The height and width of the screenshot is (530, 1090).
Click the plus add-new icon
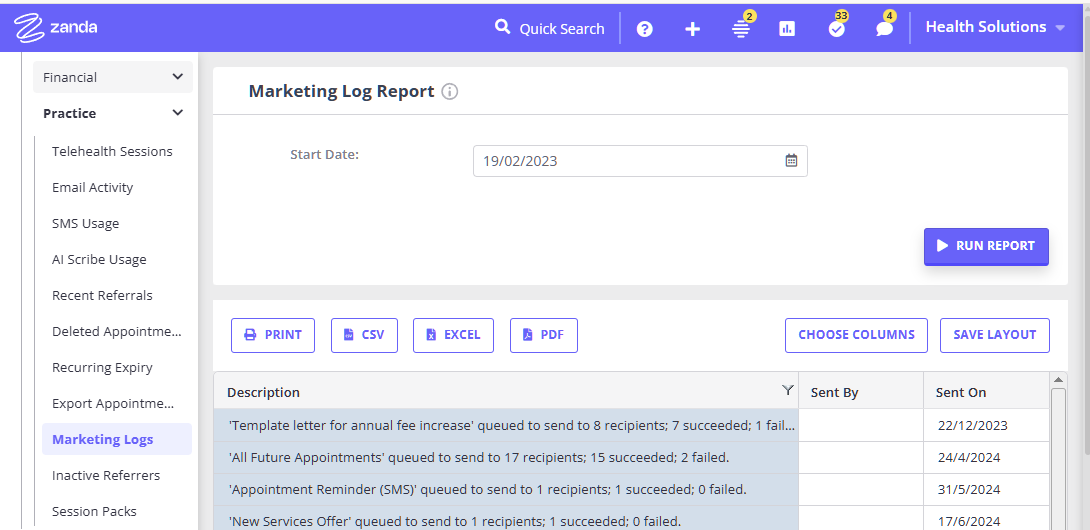(x=692, y=29)
